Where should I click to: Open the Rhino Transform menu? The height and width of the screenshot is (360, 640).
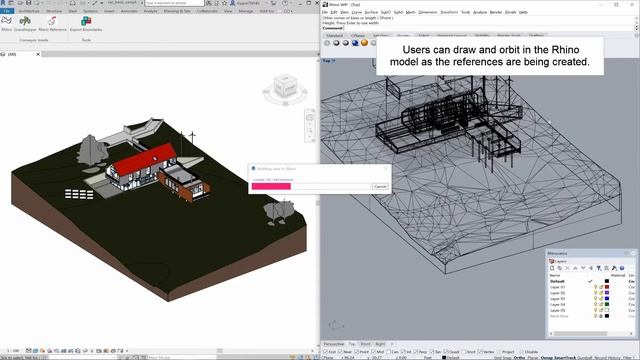(x=449, y=12)
